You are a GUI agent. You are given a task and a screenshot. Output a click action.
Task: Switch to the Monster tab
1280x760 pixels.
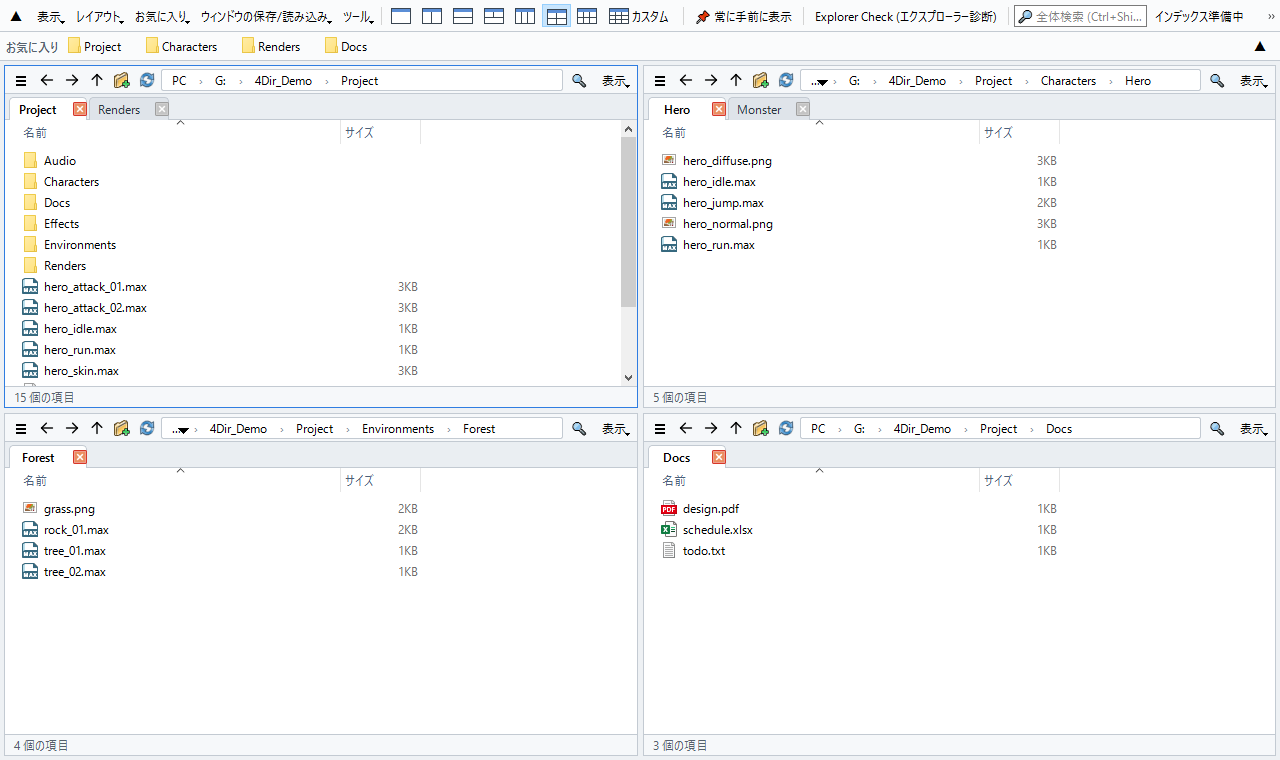pos(759,109)
